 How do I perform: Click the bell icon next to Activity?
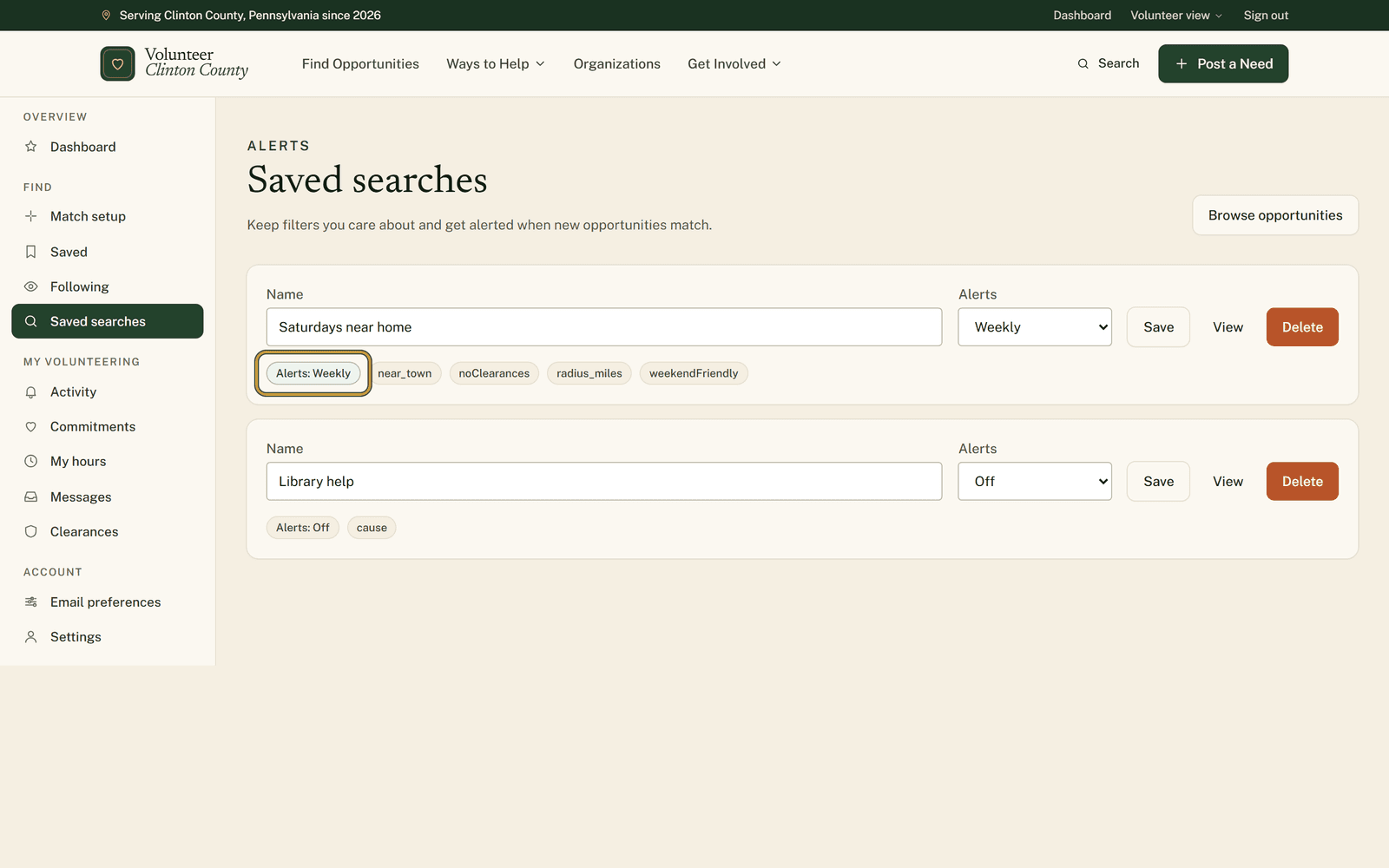point(31,392)
